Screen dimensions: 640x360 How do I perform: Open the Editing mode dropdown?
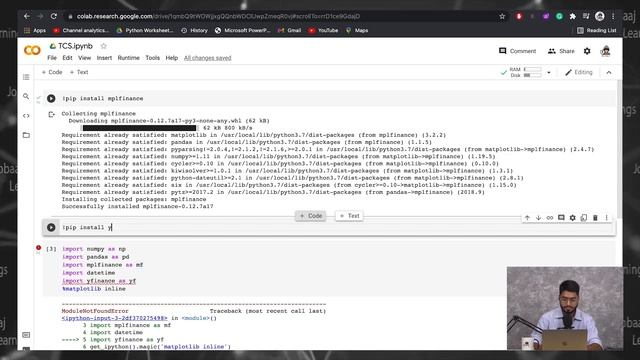(579, 72)
